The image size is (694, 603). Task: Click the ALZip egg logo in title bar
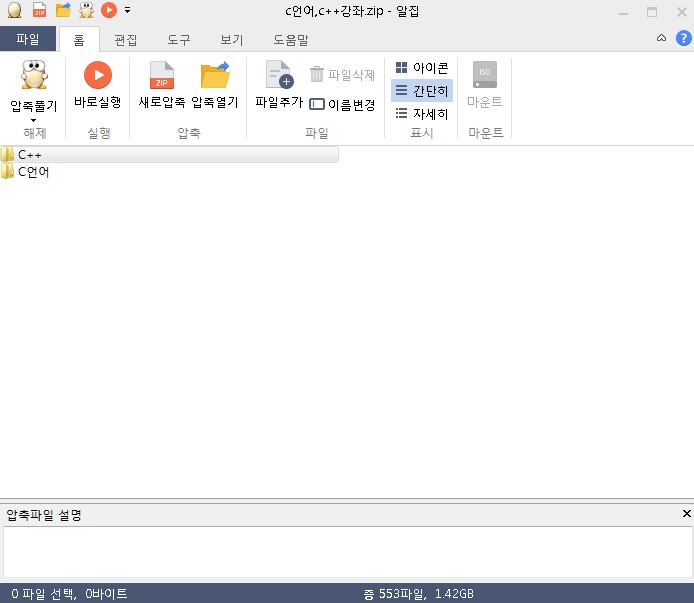(15, 10)
